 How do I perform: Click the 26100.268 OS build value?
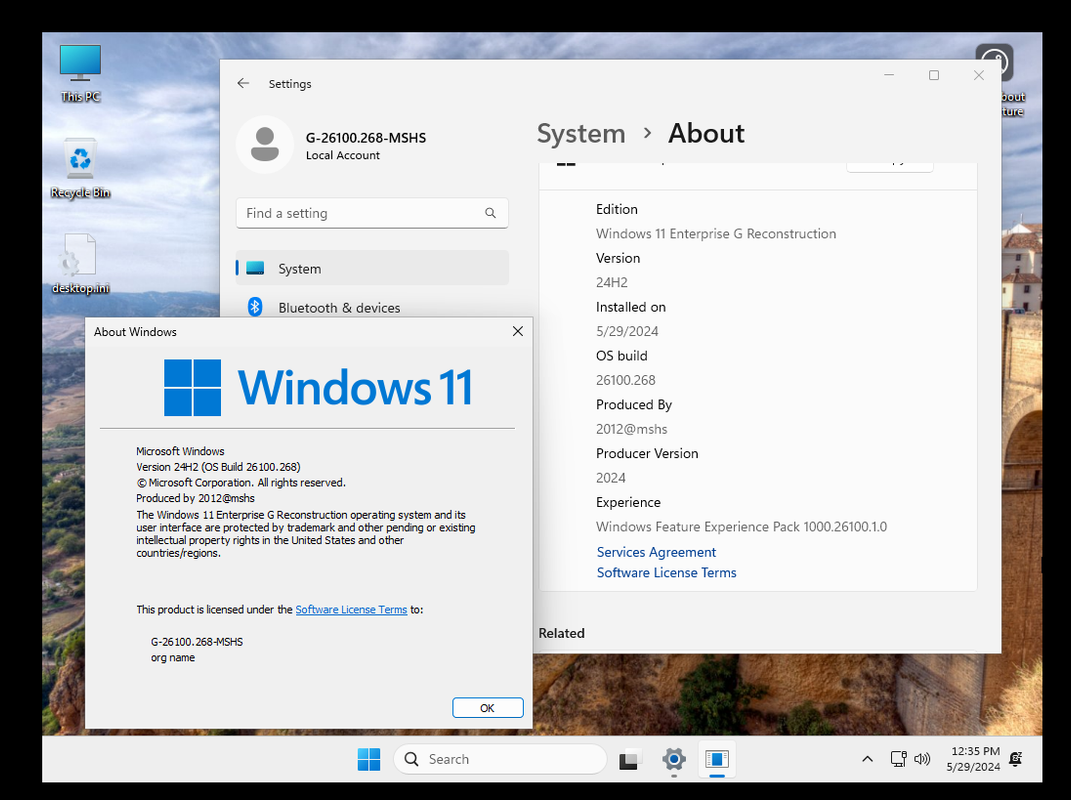626,380
